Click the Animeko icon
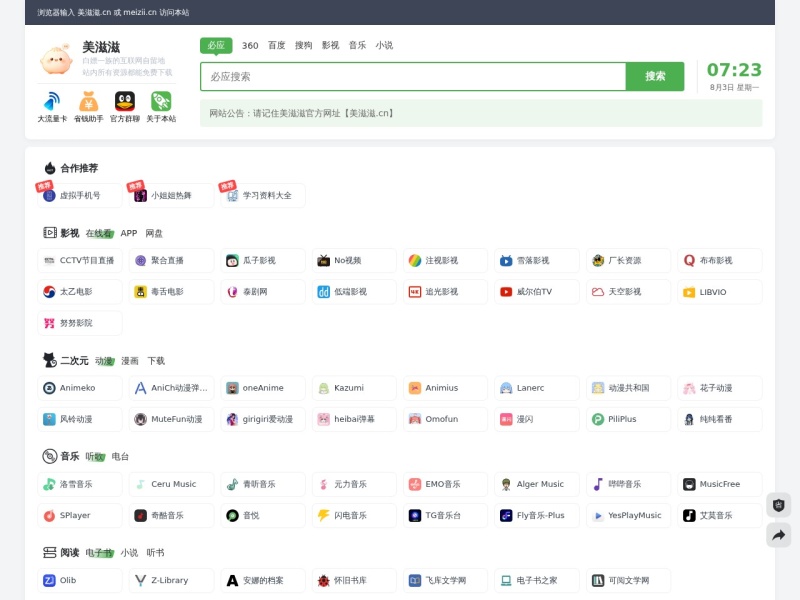The width and height of the screenshot is (800, 600). 49,388
